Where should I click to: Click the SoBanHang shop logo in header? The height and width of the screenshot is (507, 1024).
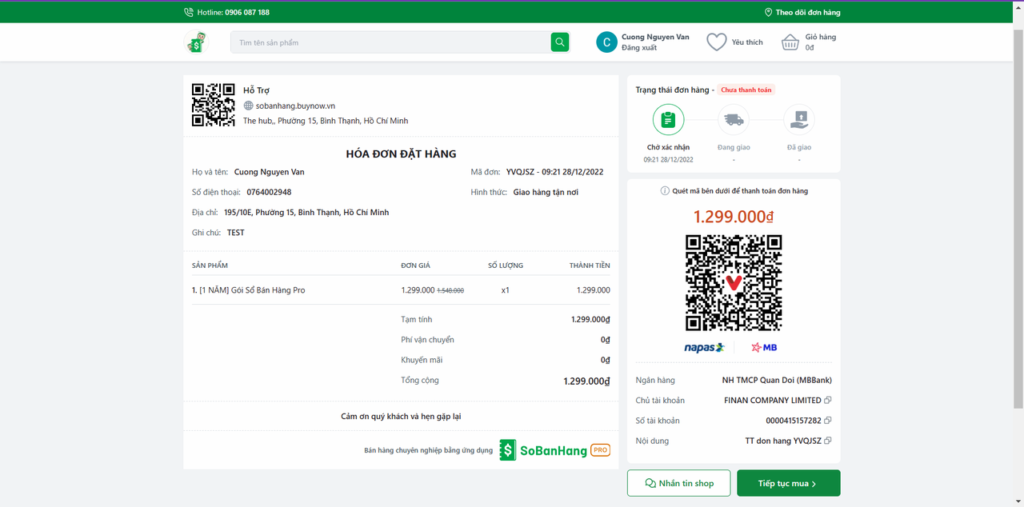(195, 42)
